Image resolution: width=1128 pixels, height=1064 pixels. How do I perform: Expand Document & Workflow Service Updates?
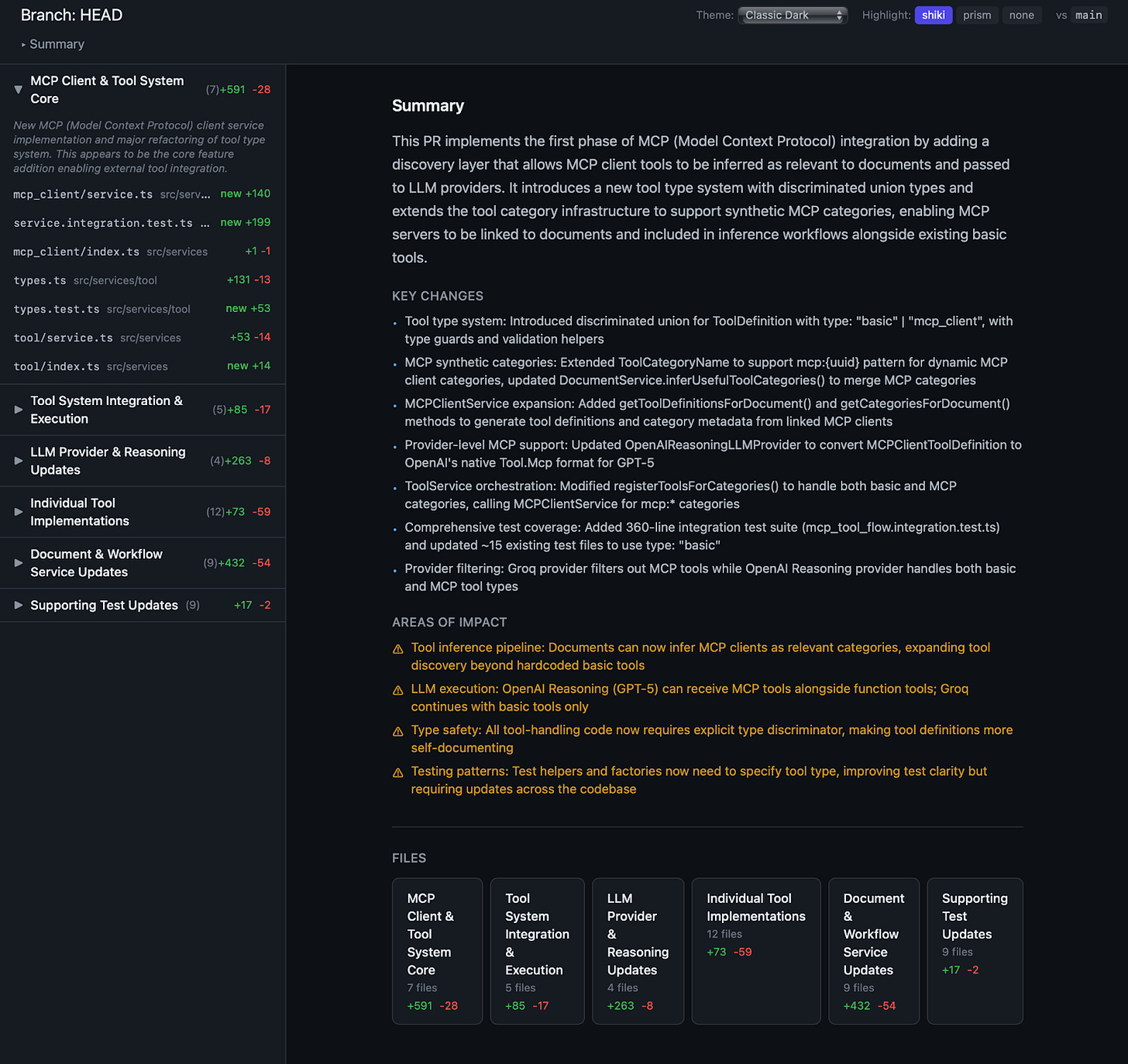pos(18,563)
